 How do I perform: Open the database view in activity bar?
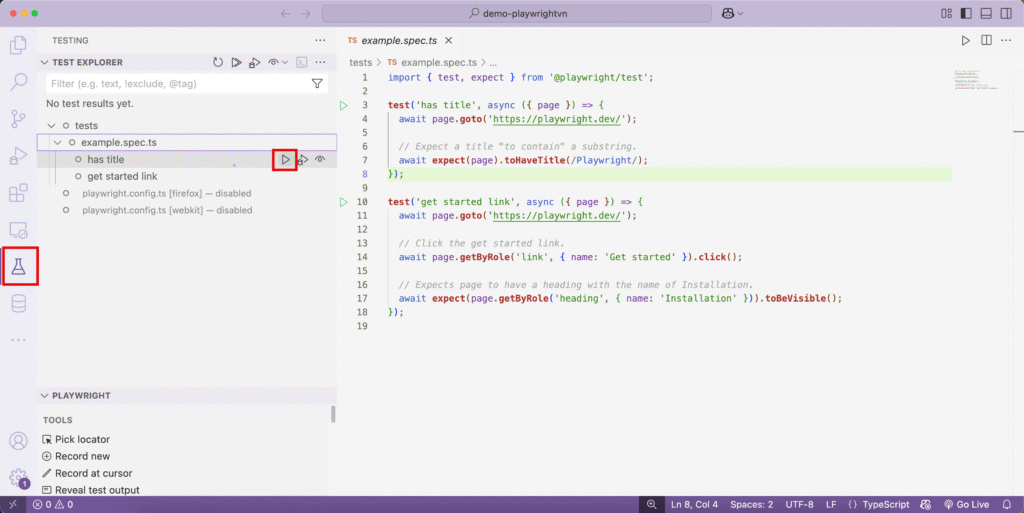(x=18, y=303)
